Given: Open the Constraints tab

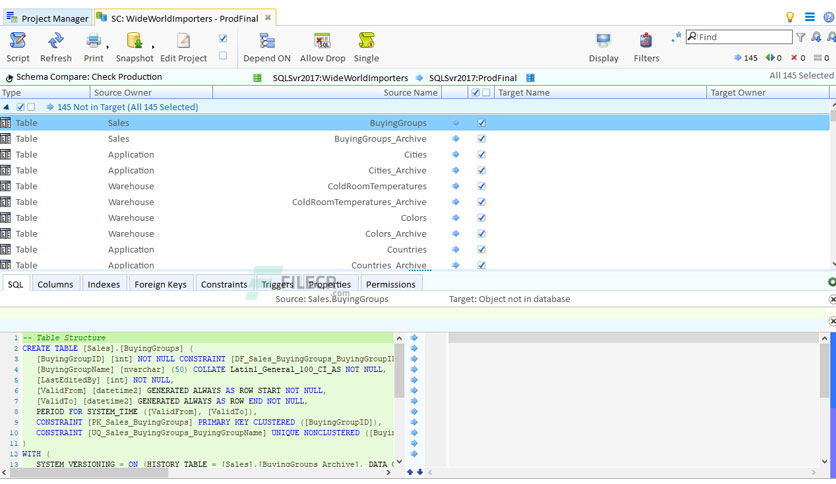Looking at the screenshot, I should point(224,284).
